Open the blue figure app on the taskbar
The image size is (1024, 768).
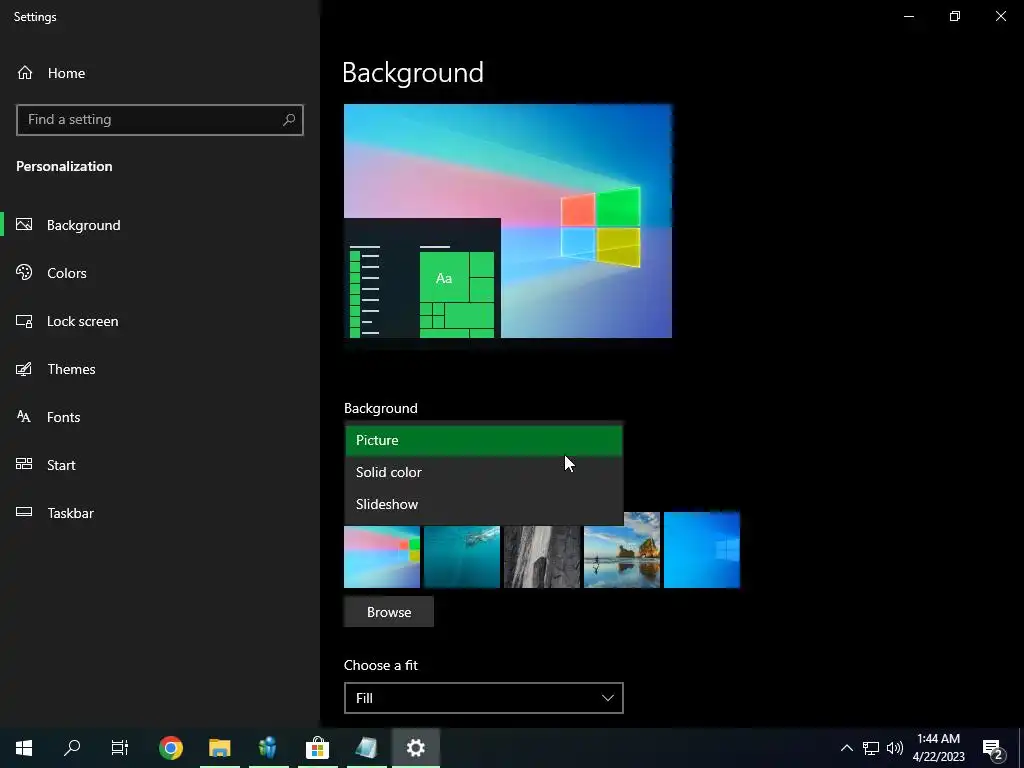coord(268,748)
